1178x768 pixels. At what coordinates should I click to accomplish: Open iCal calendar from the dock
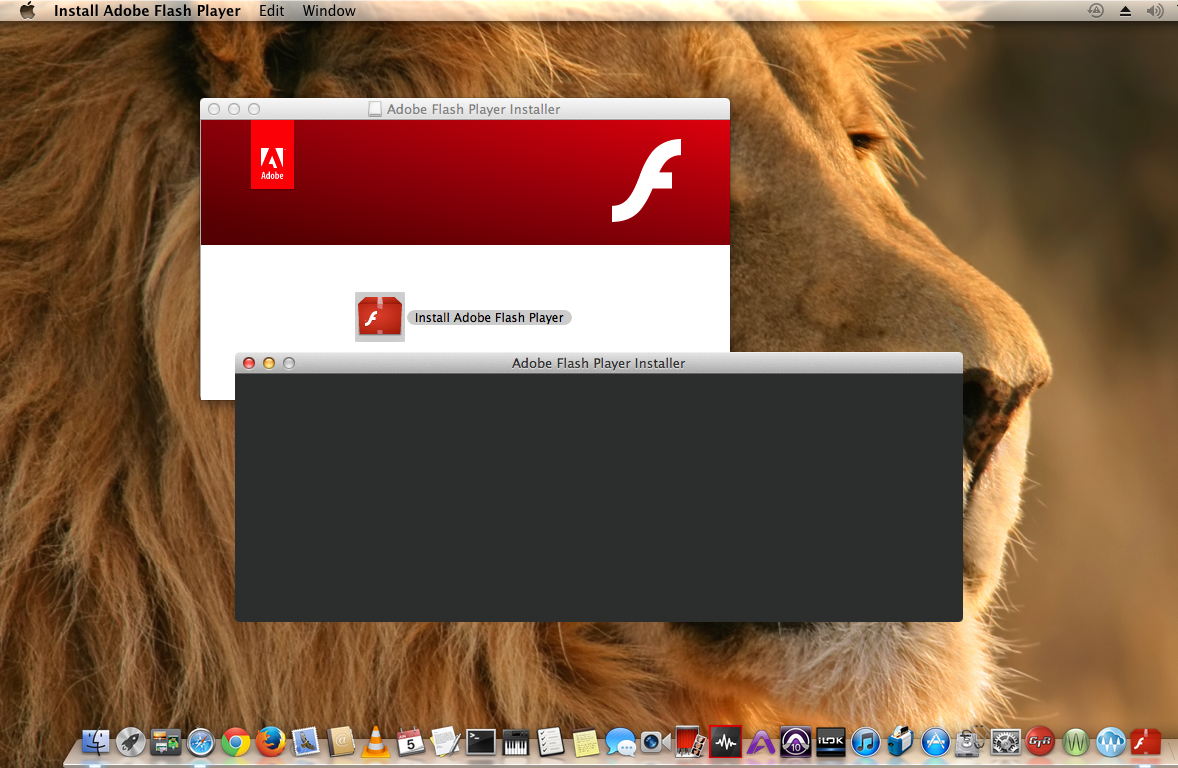coord(410,742)
